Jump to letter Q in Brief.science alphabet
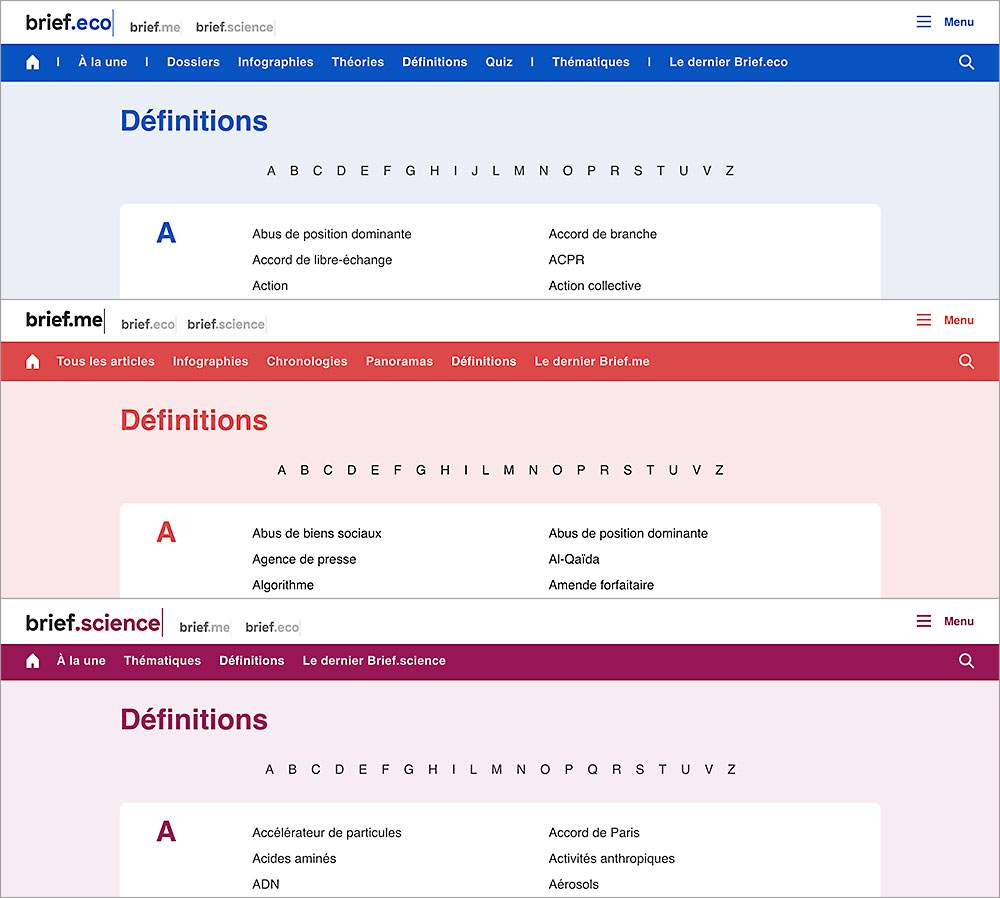1000x898 pixels. (592, 770)
